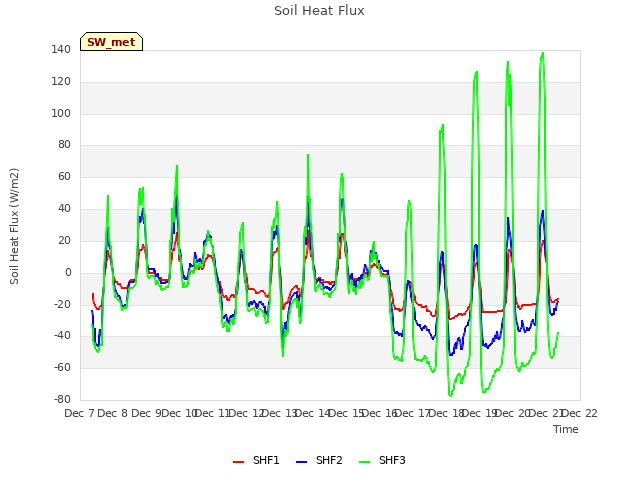Click the 60 y-axis tick label

[x=64, y=177]
